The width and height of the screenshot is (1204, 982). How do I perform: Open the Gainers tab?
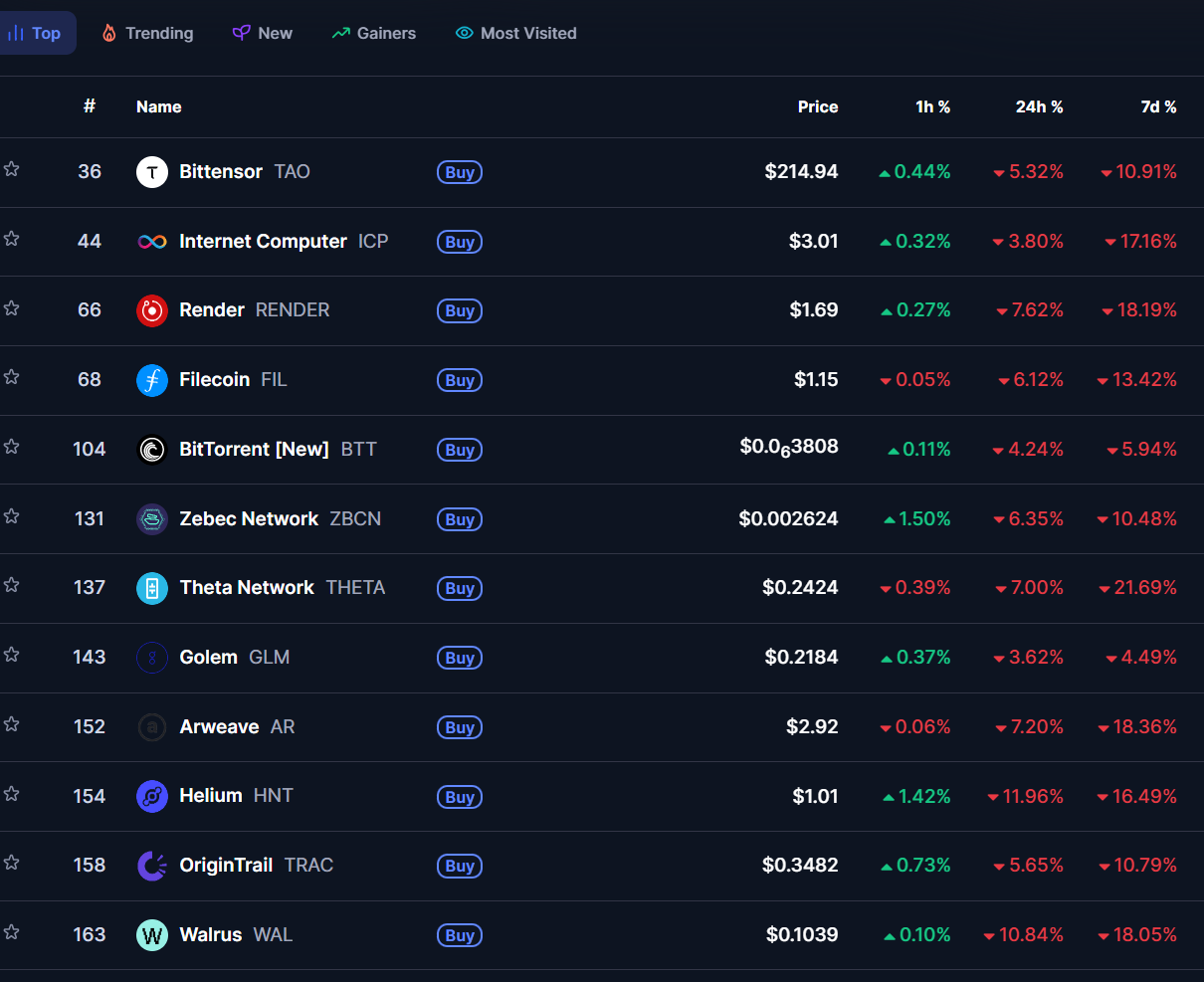pyautogui.click(x=374, y=33)
